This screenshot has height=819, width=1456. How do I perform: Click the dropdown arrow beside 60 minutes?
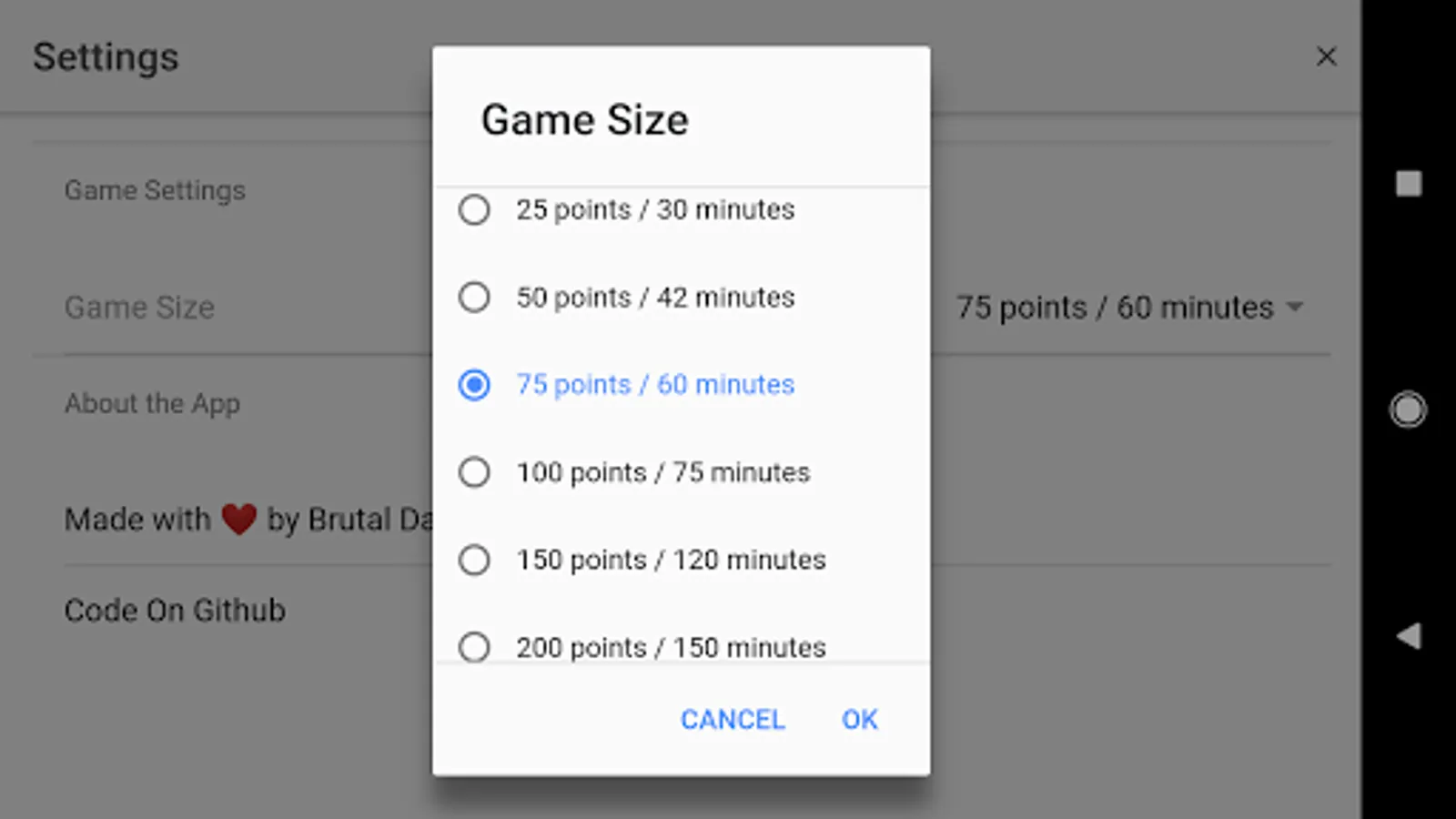pyautogui.click(x=1296, y=308)
